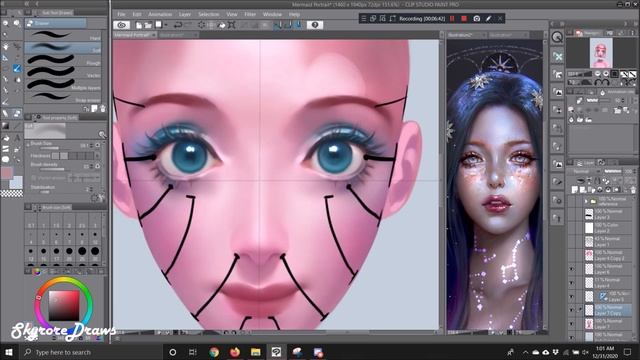Screen dimensions: 640x360
Task: Open the File menu
Action: coord(121,14)
